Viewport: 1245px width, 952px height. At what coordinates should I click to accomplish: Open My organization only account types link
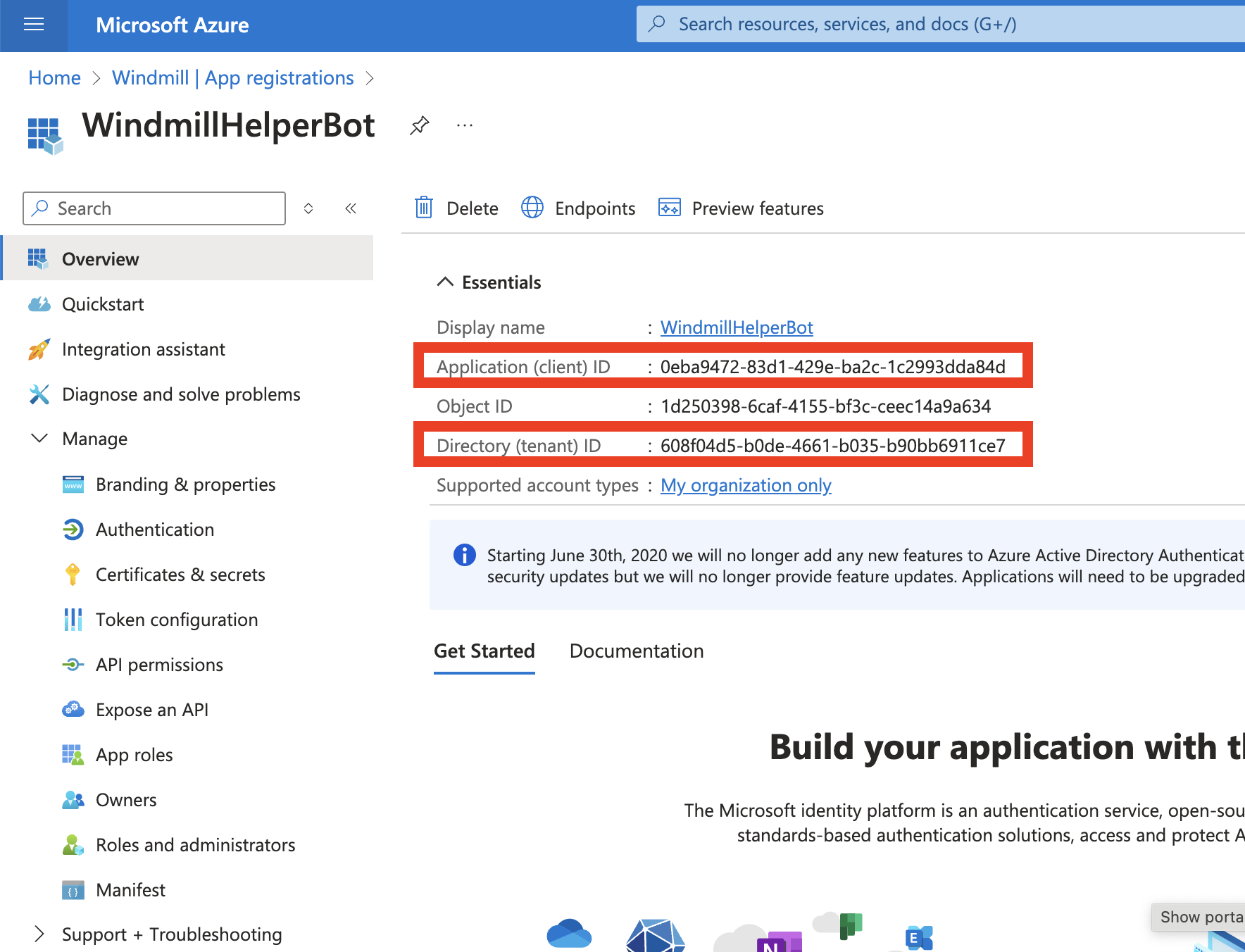click(745, 484)
